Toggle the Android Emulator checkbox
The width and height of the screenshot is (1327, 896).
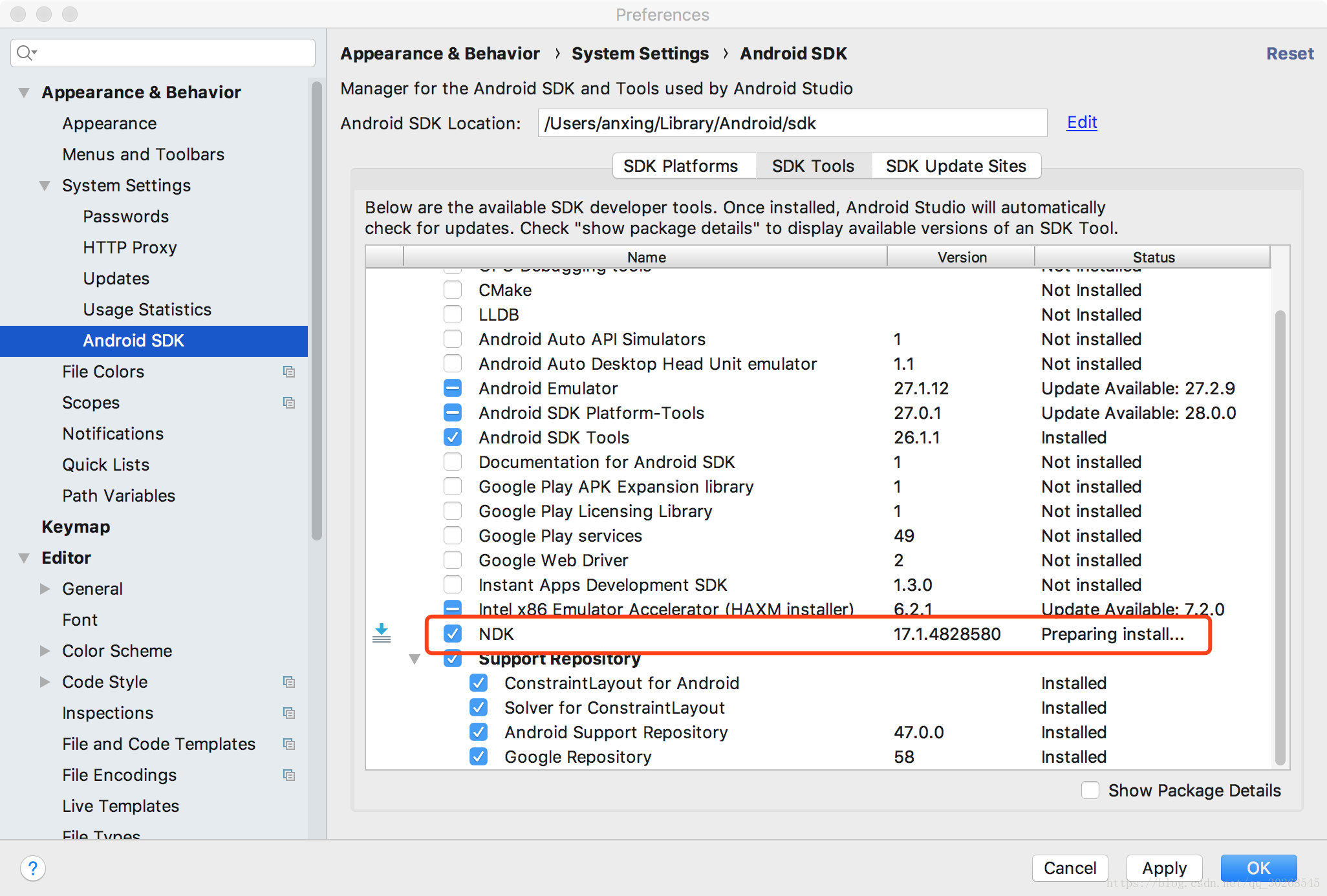point(453,389)
